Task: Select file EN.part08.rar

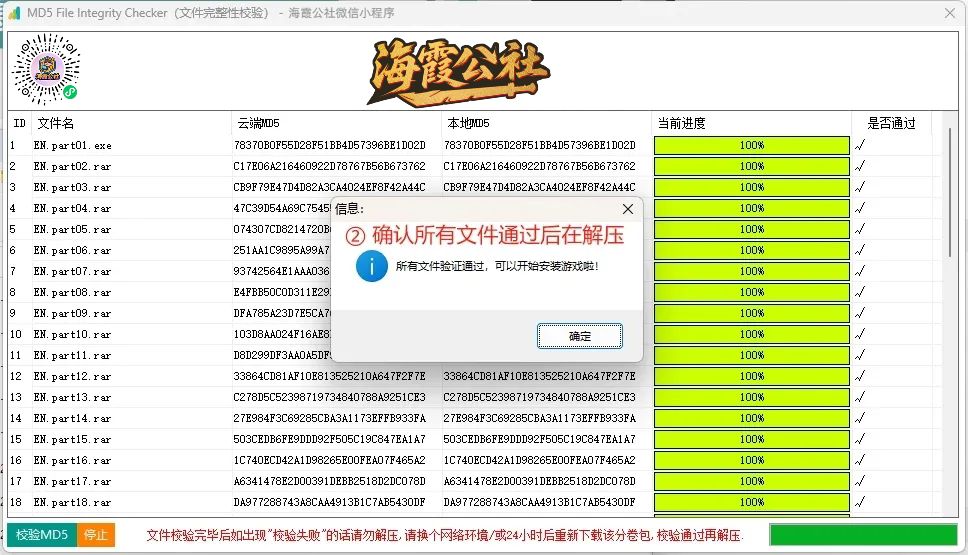Action: (x=73, y=293)
